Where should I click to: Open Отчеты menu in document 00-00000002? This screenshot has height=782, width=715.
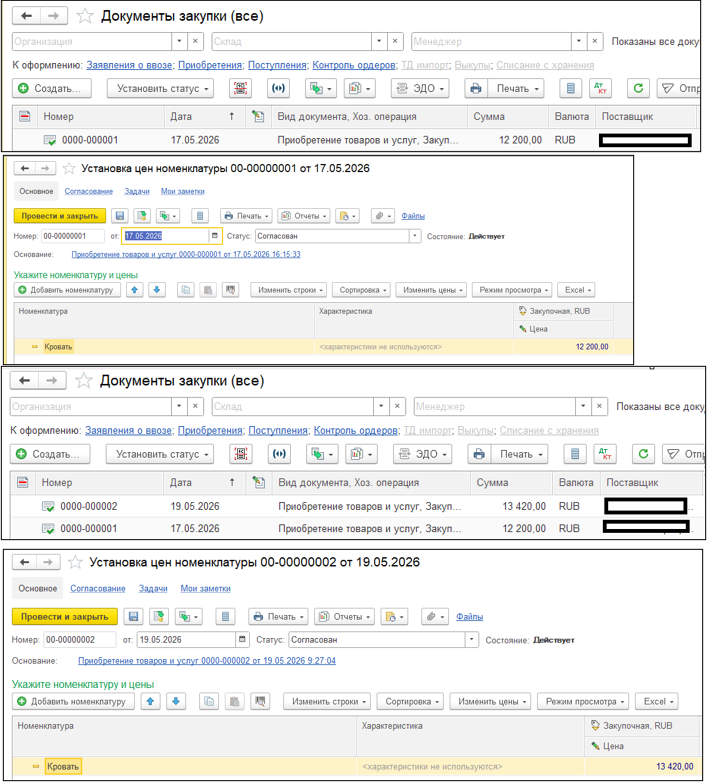coord(345,617)
